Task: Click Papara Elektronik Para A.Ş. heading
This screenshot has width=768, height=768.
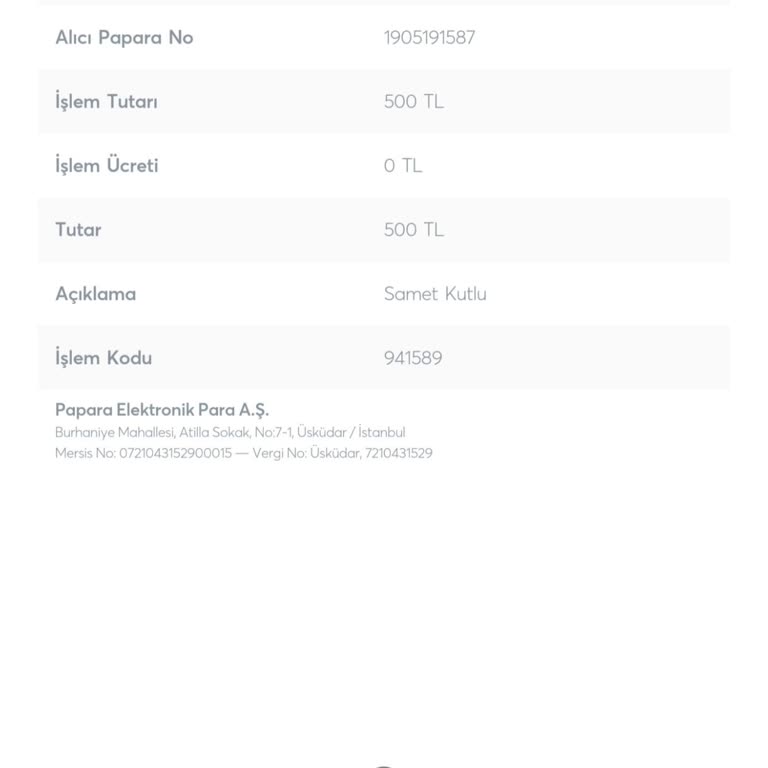Action: tap(162, 410)
